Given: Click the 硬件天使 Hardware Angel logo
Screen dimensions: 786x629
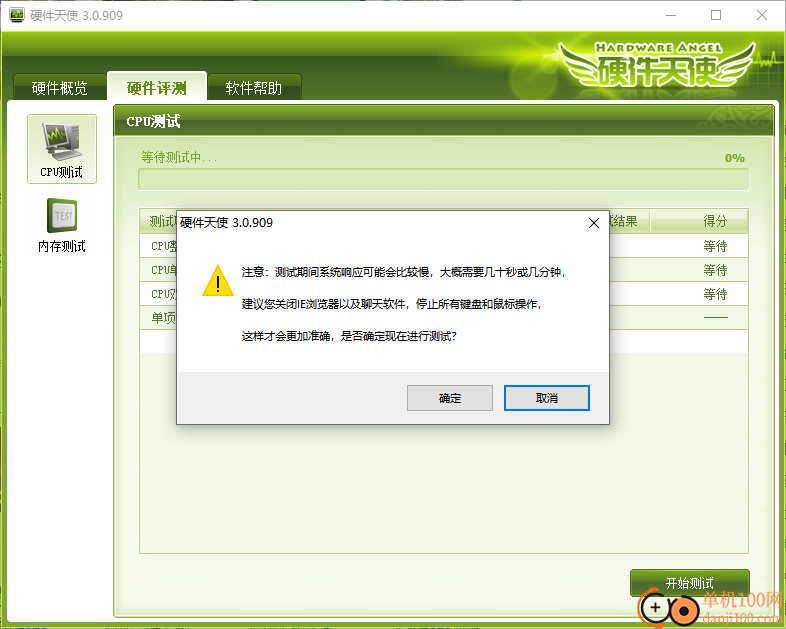Looking at the screenshot, I should click(x=657, y=67).
